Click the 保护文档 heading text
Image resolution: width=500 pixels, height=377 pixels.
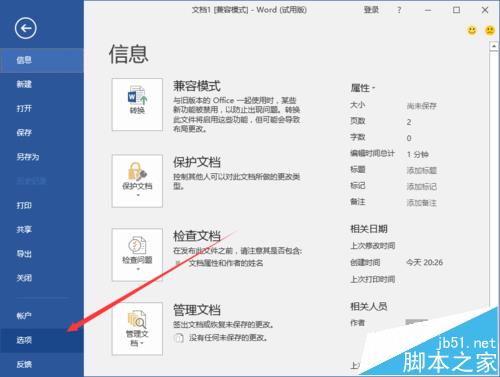[197, 162]
